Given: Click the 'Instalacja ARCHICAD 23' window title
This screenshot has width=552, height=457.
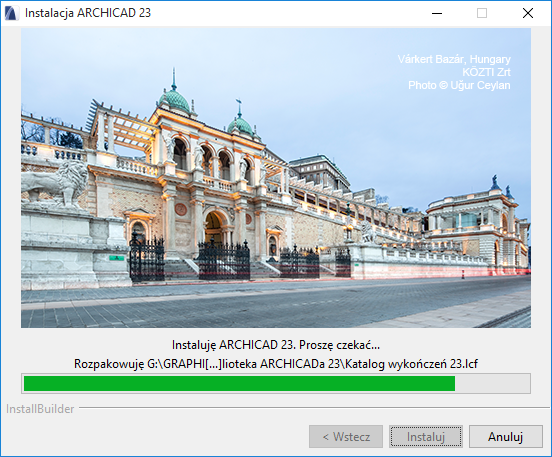Looking at the screenshot, I should click(x=88, y=13).
